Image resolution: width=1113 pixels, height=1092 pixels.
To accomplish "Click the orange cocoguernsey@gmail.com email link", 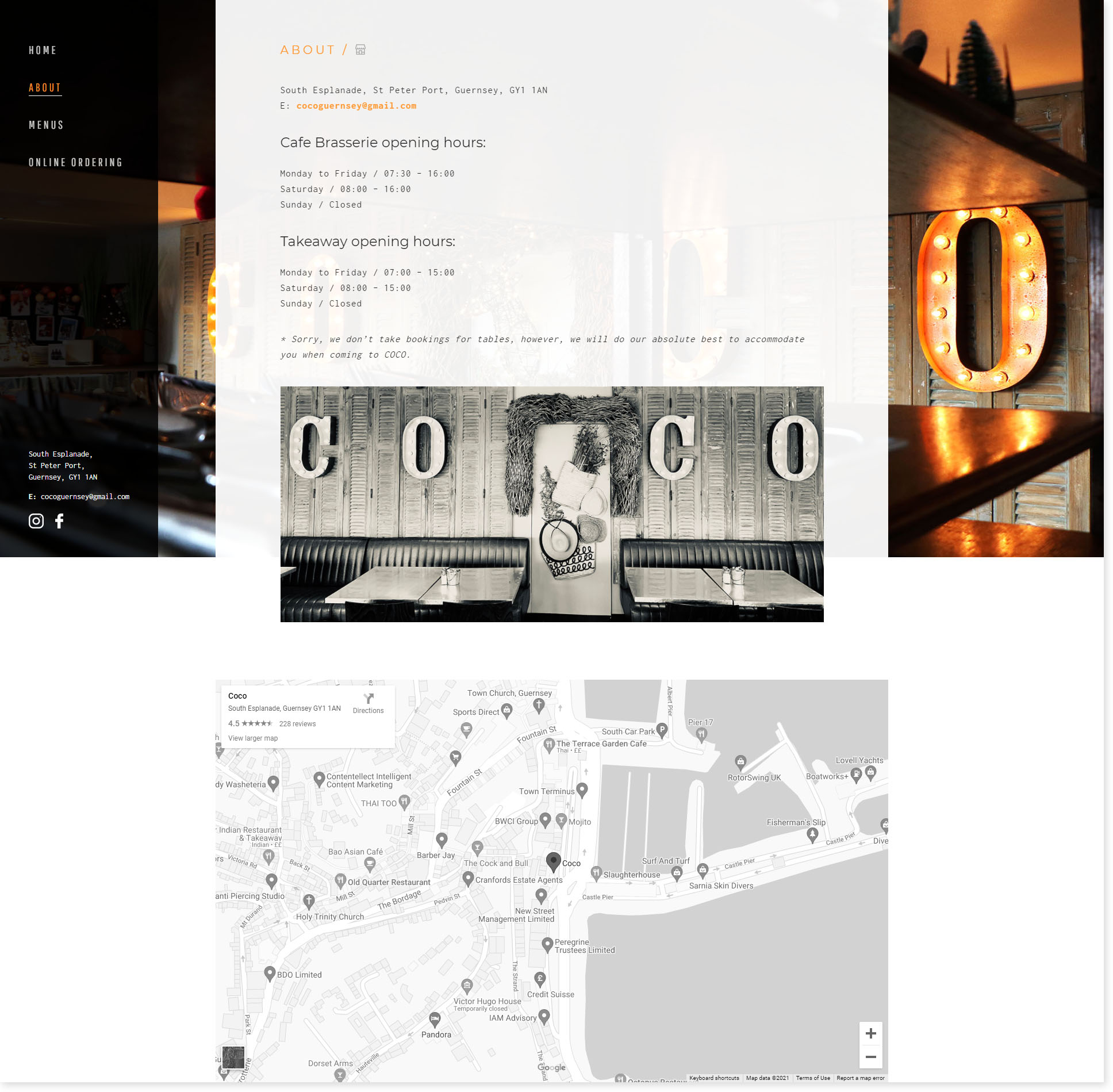I will click(x=356, y=106).
